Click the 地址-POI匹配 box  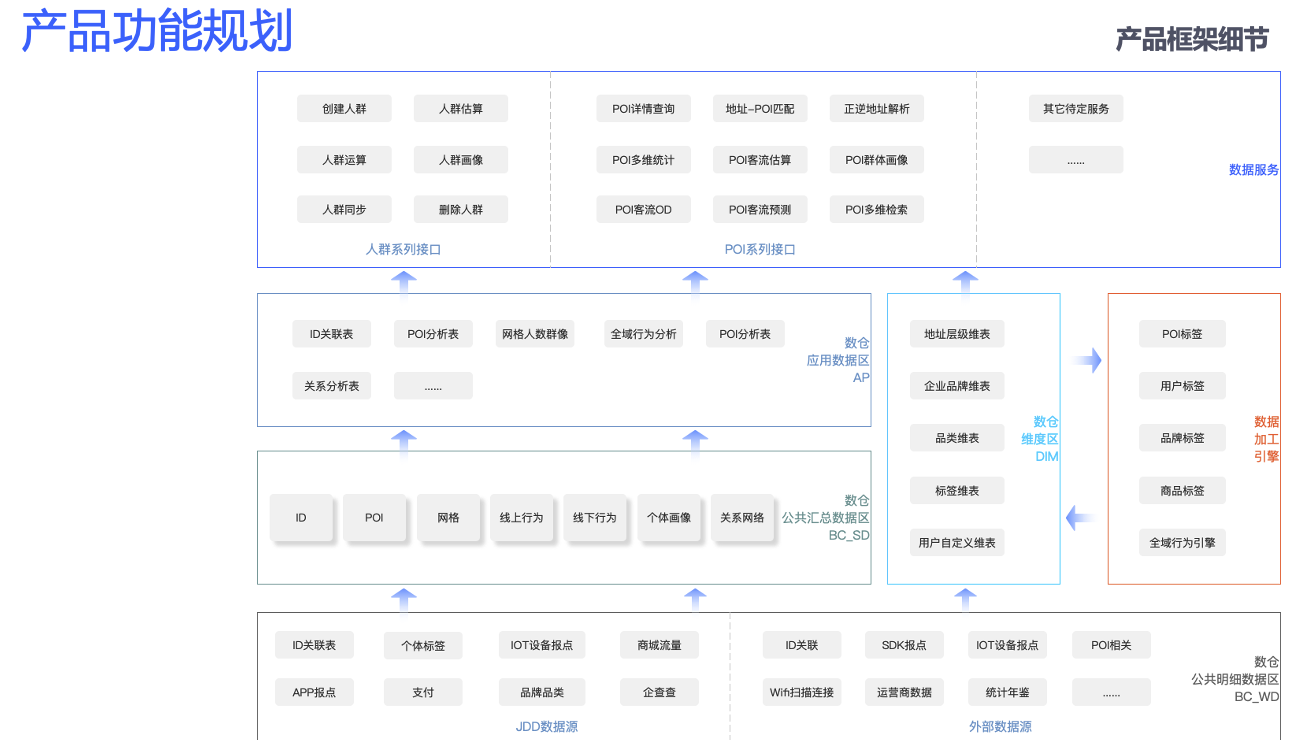760,108
